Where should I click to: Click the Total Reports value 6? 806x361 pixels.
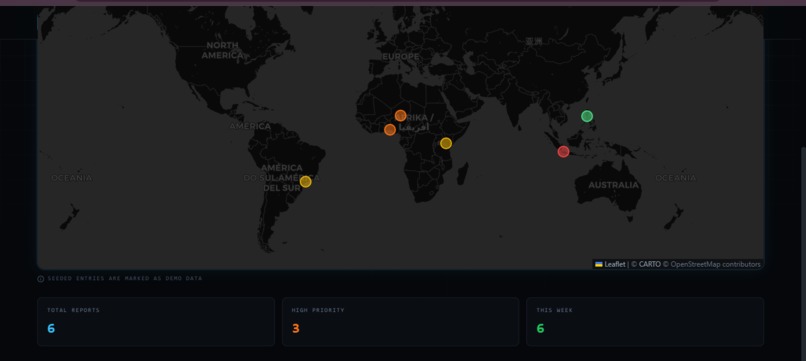pyautogui.click(x=51, y=329)
